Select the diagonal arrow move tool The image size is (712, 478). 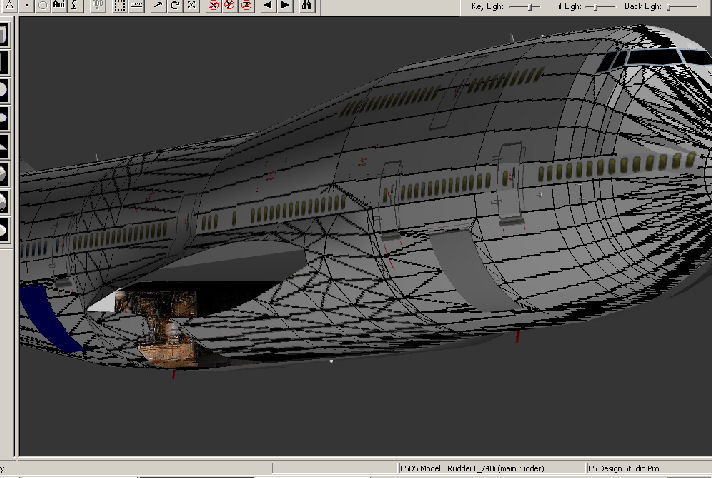(x=158, y=5)
